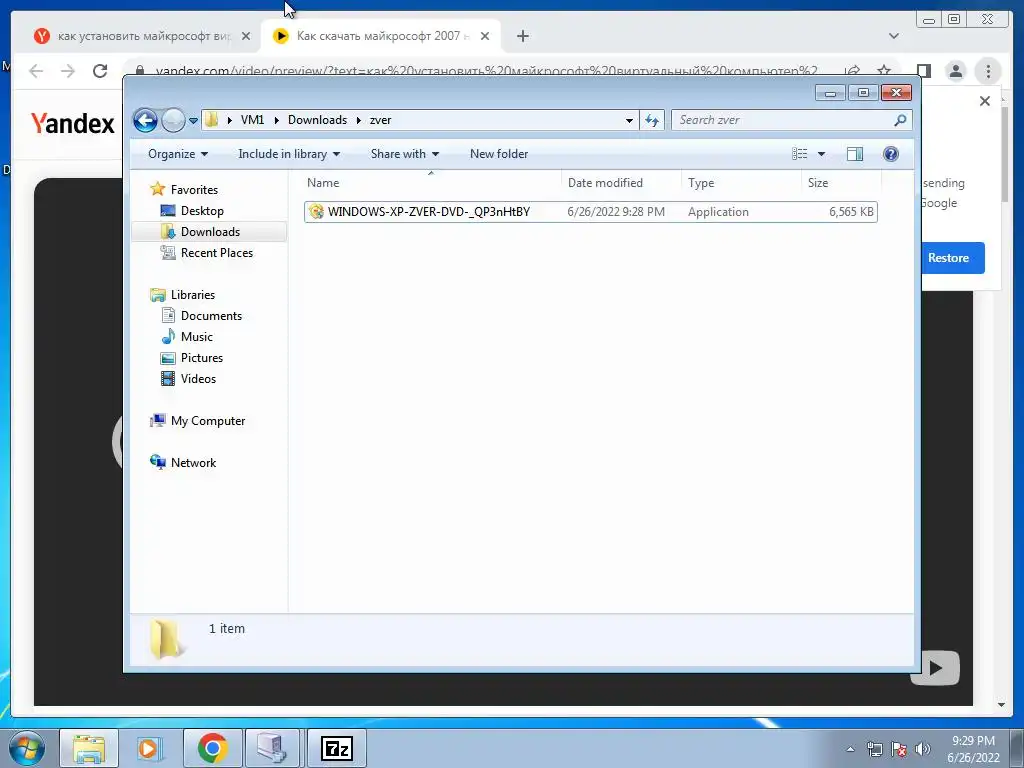
Task: Open the Documents library
Action: (x=211, y=315)
